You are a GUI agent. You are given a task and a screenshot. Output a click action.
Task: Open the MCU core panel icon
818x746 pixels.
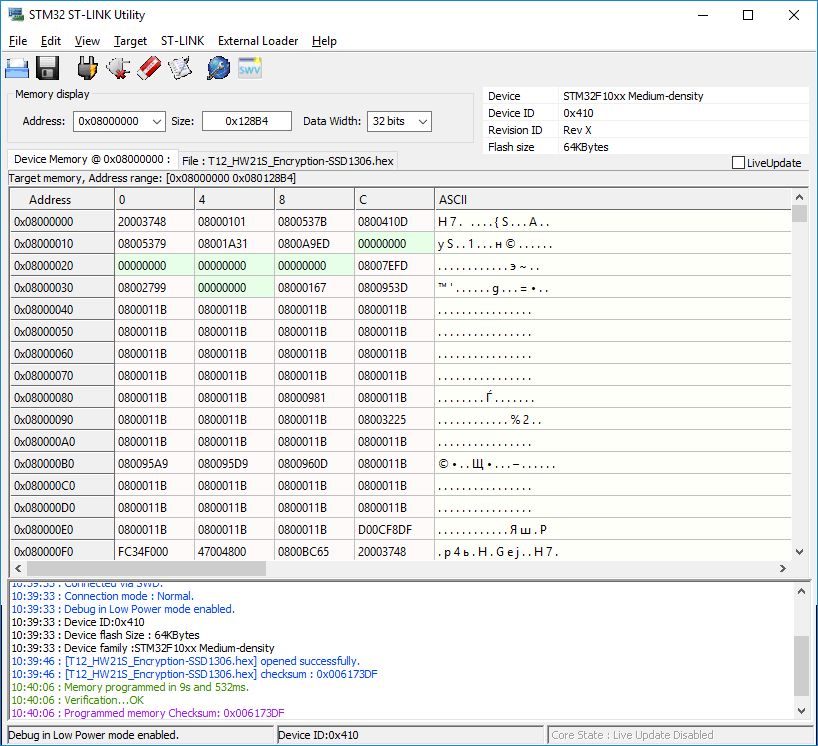click(x=218, y=68)
